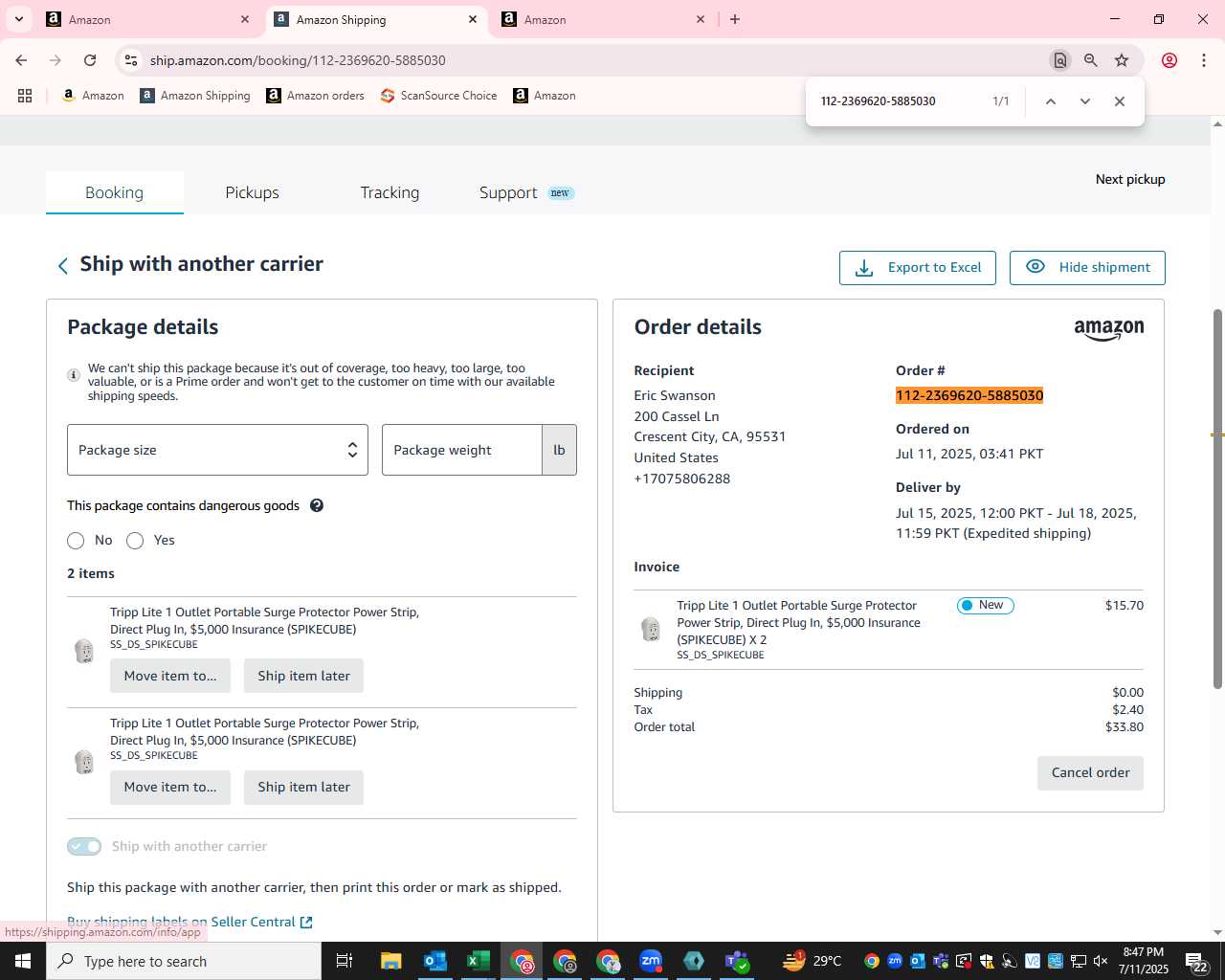The width and height of the screenshot is (1225, 980).
Task: Open Chrome profile avatar icon
Action: pos(1169,60)
